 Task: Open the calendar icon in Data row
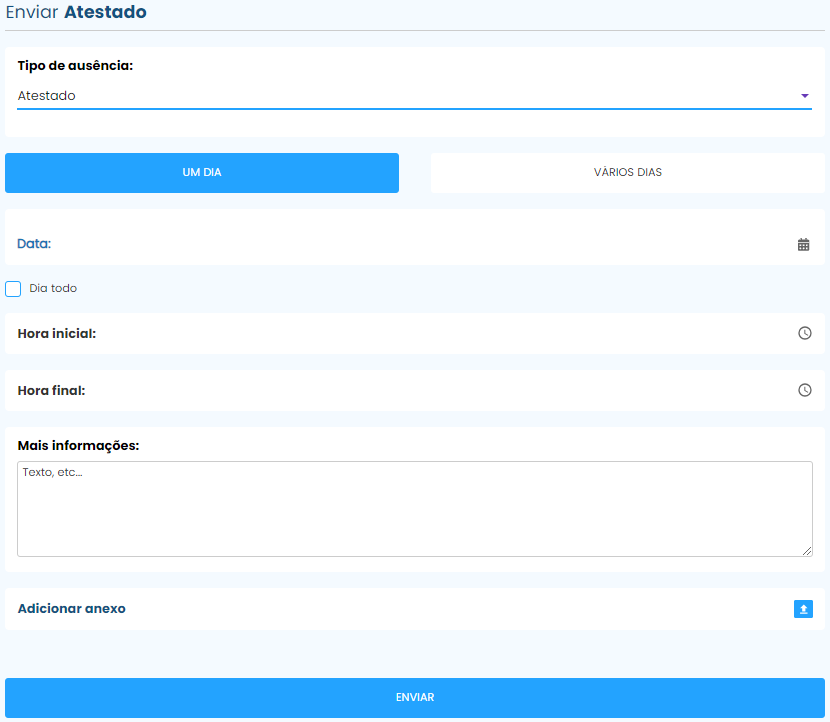click(x=803, y=244)
